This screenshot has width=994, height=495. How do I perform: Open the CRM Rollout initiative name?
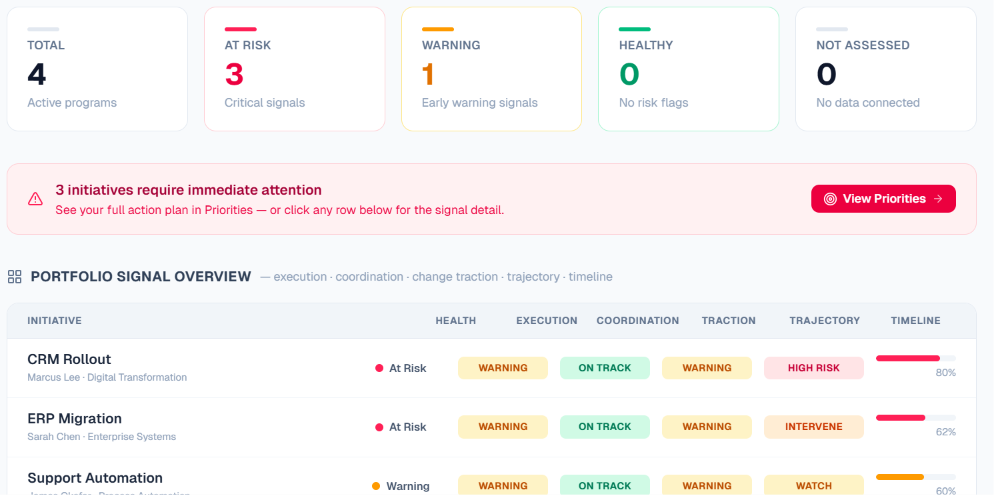[x=69, y=359]
